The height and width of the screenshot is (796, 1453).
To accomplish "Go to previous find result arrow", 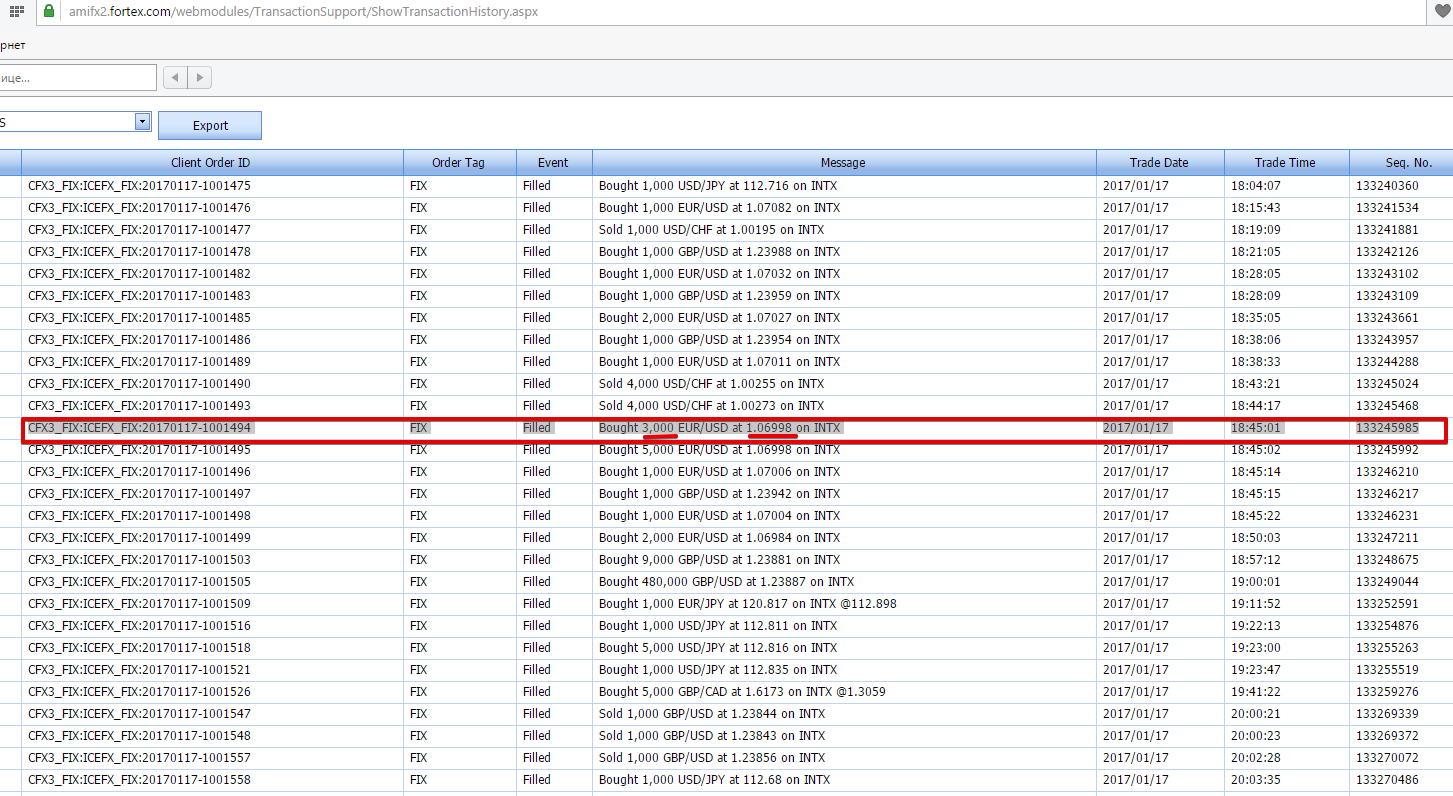I will [x=175, y=77].
